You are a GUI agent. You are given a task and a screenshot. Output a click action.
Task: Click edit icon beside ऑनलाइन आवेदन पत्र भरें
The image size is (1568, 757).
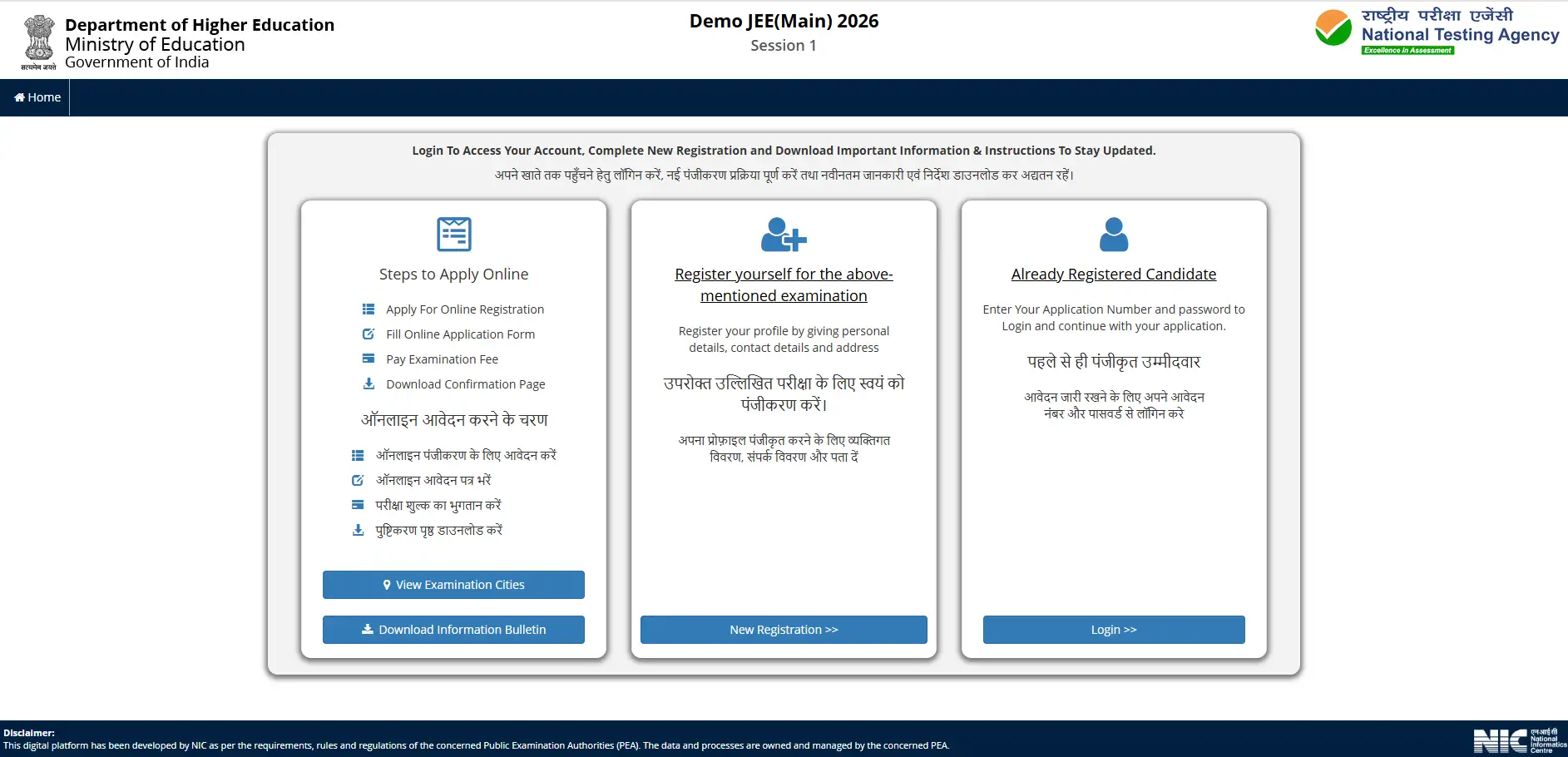point(358,481)
